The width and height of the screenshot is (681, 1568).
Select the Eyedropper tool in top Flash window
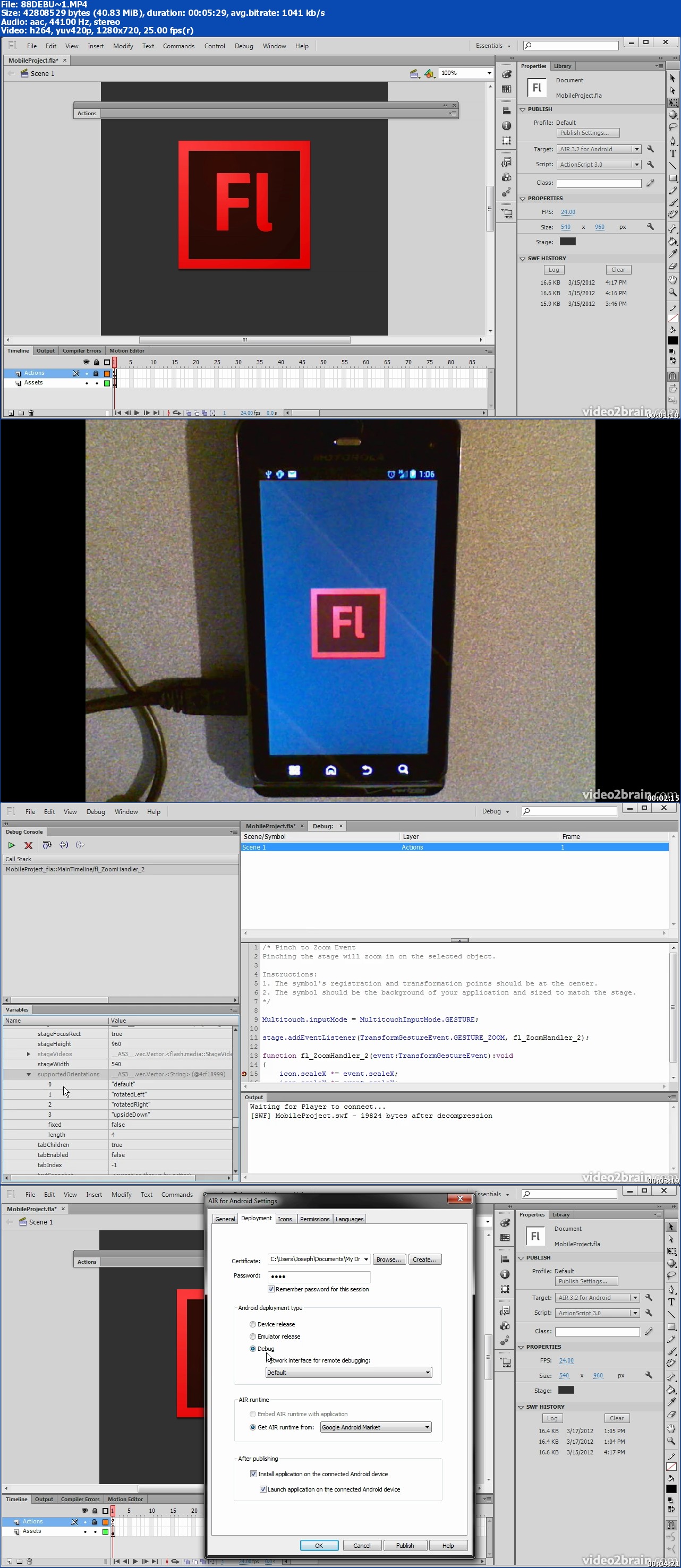(x=673, y=253)
